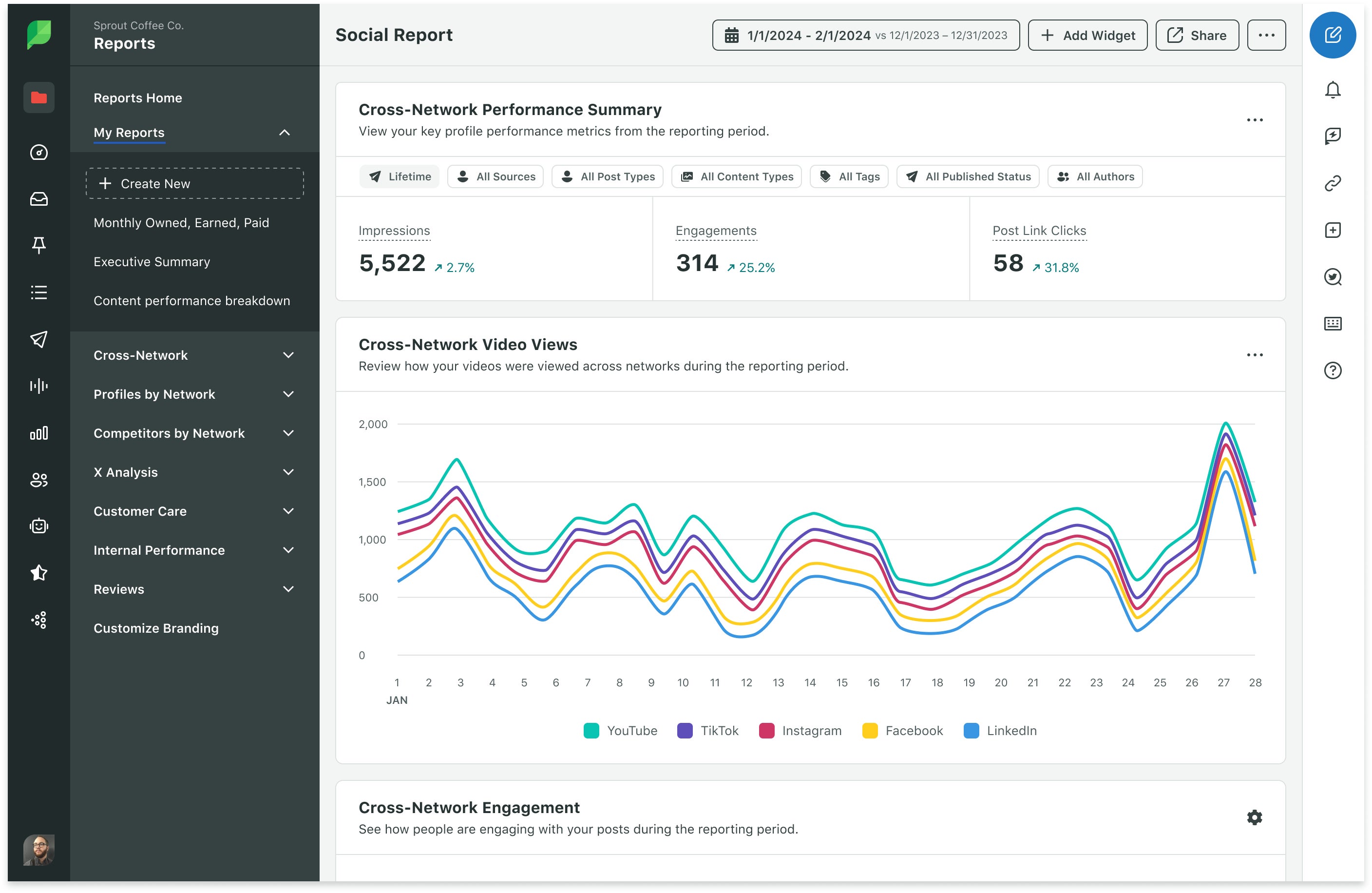Viewport: 1372px width, 893px height.
Task: Open the All Sources filter
Action: 495,176
